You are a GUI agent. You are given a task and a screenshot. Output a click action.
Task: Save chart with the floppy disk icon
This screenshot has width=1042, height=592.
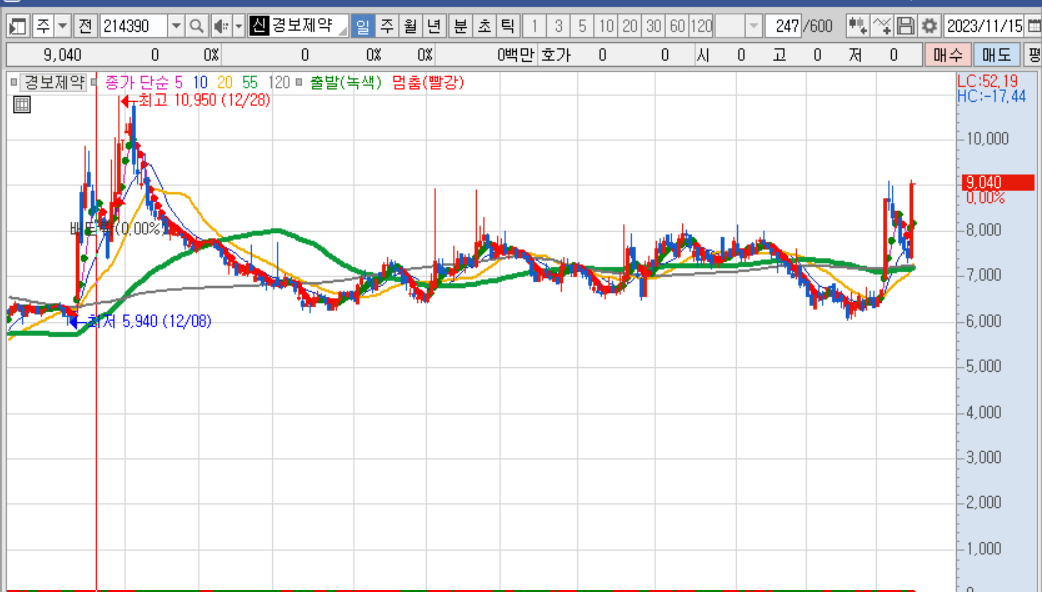905,27
